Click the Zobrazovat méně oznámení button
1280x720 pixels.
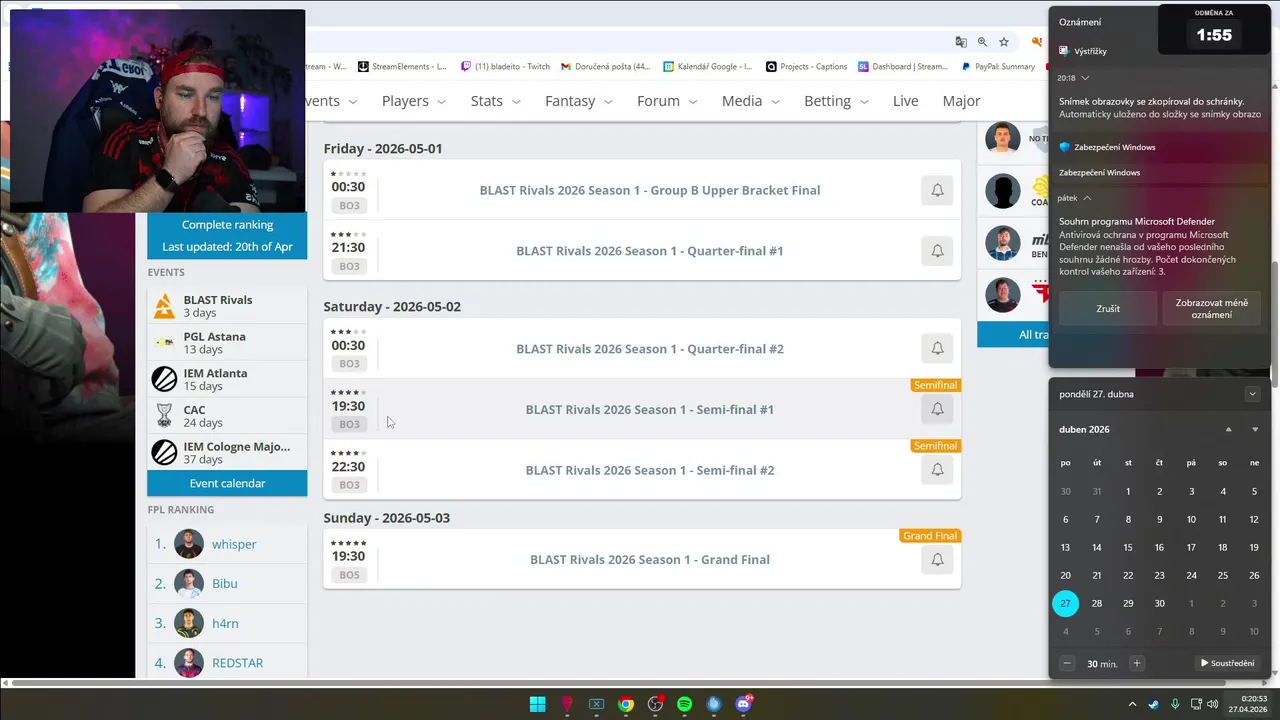point(1211,309)
